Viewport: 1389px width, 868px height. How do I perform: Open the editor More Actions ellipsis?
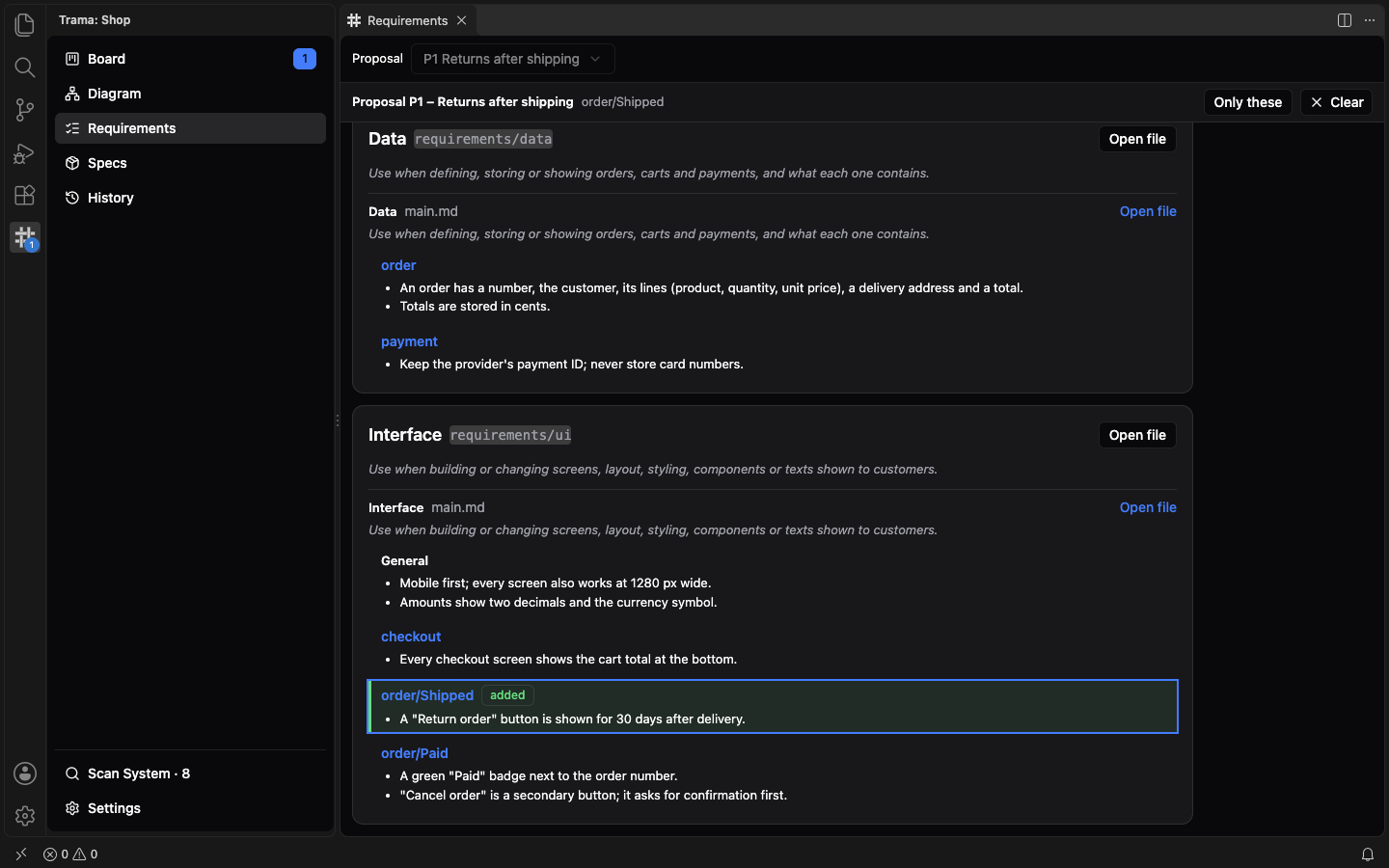point(1370,20)
